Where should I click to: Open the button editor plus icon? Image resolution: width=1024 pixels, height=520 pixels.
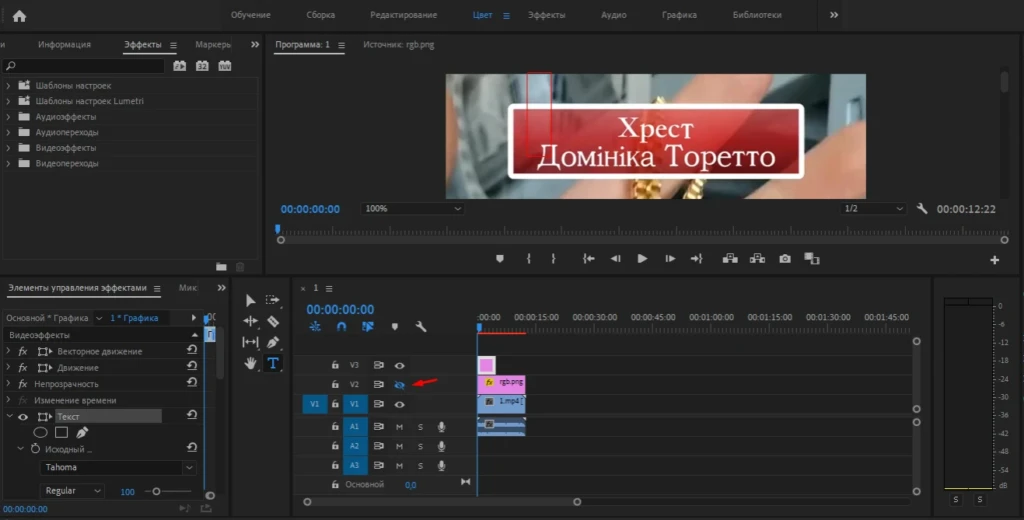point(994,260)
